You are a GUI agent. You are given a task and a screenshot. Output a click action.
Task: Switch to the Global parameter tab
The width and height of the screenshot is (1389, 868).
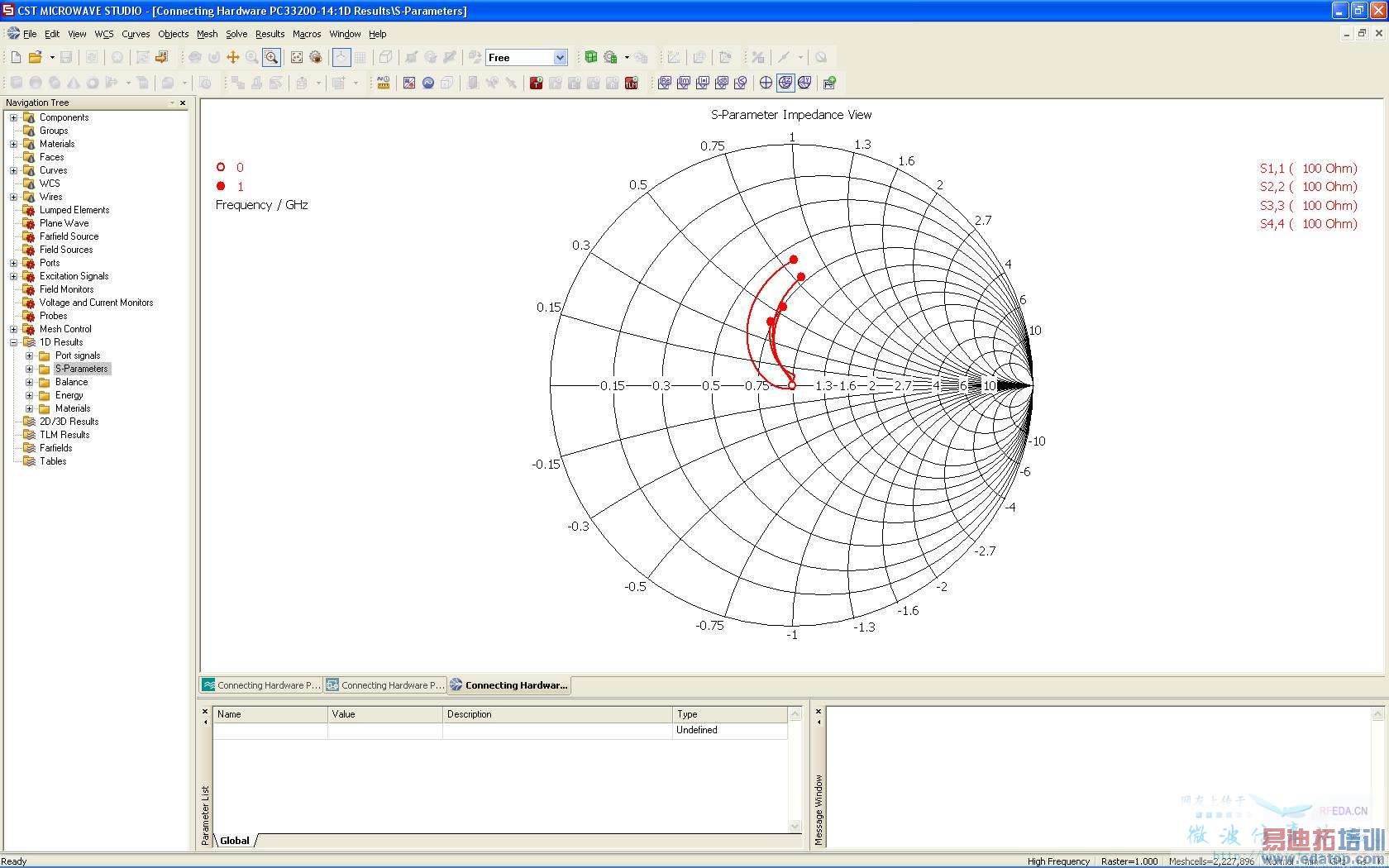pyautogui.click(x=235, y=841)
